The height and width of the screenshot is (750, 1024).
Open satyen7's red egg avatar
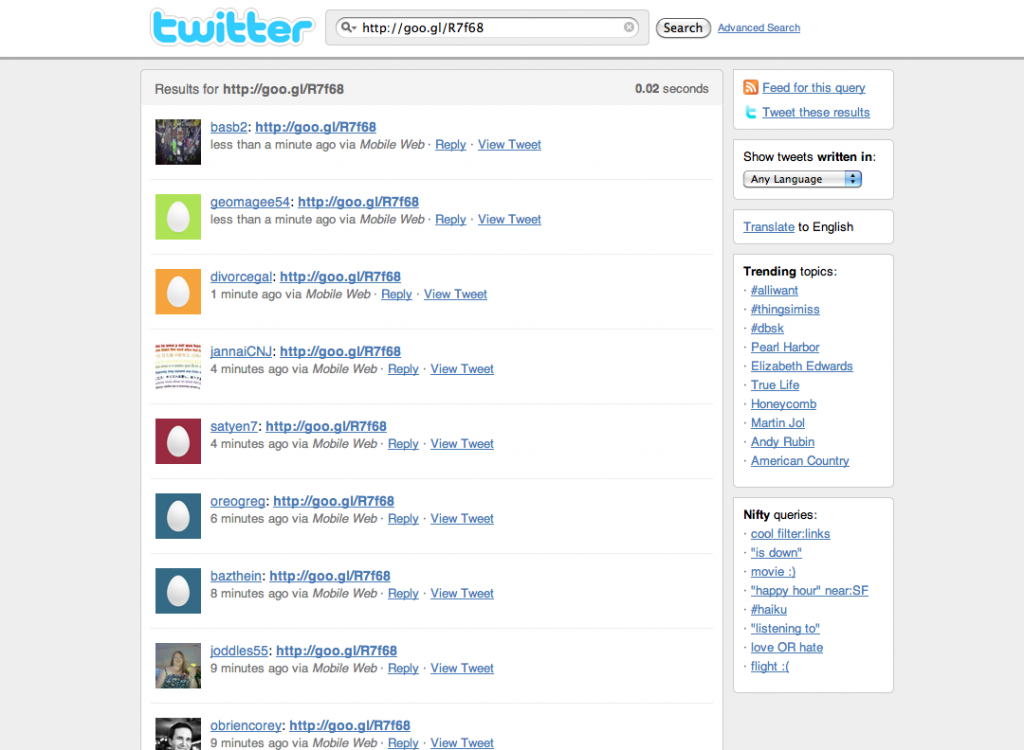(x=178, y=441)
